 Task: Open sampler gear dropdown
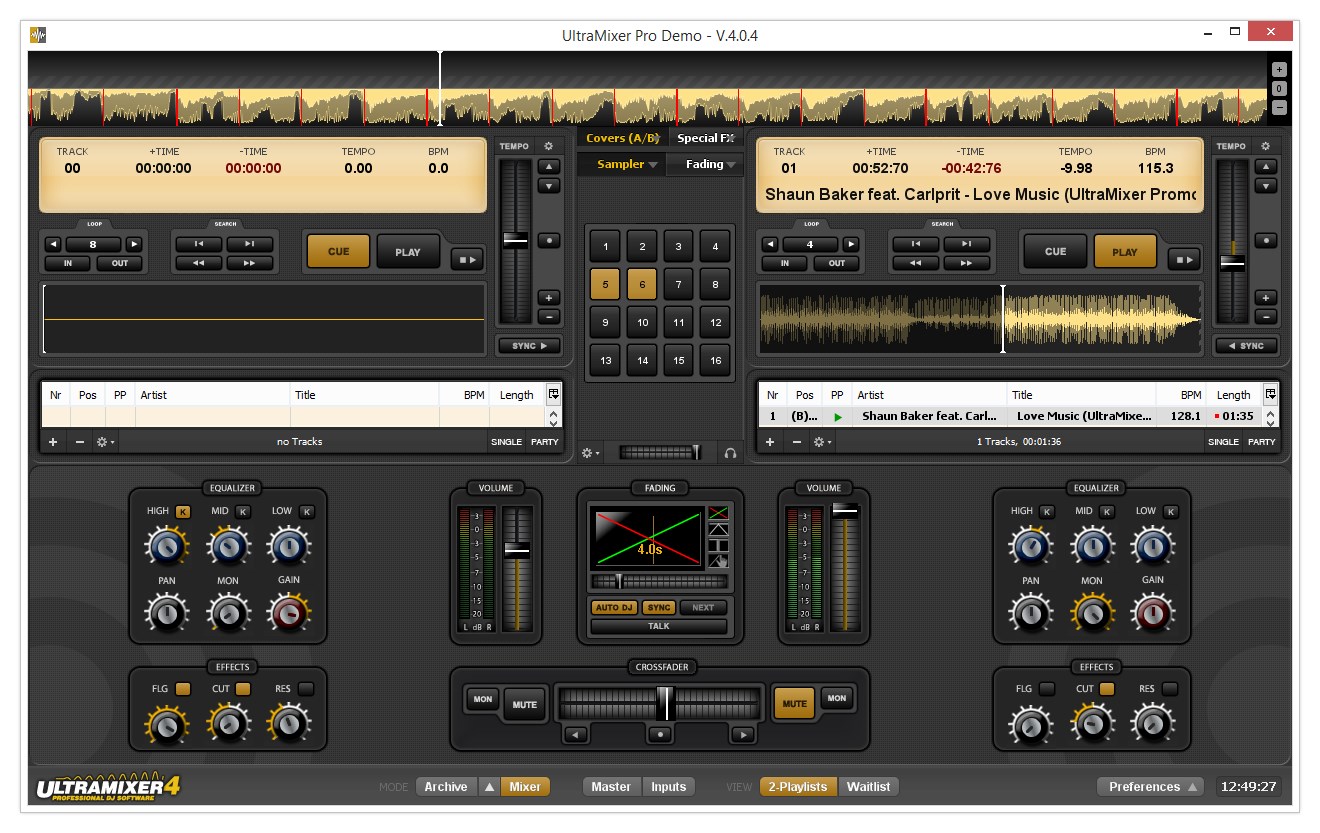(591, 453)
